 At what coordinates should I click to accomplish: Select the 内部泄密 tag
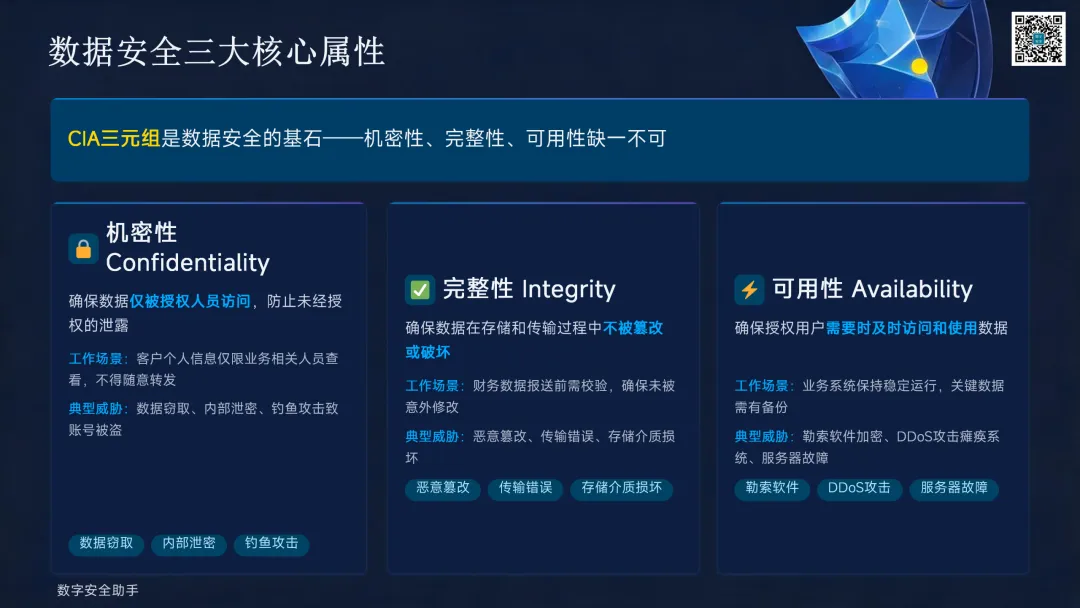click(189, 543)
